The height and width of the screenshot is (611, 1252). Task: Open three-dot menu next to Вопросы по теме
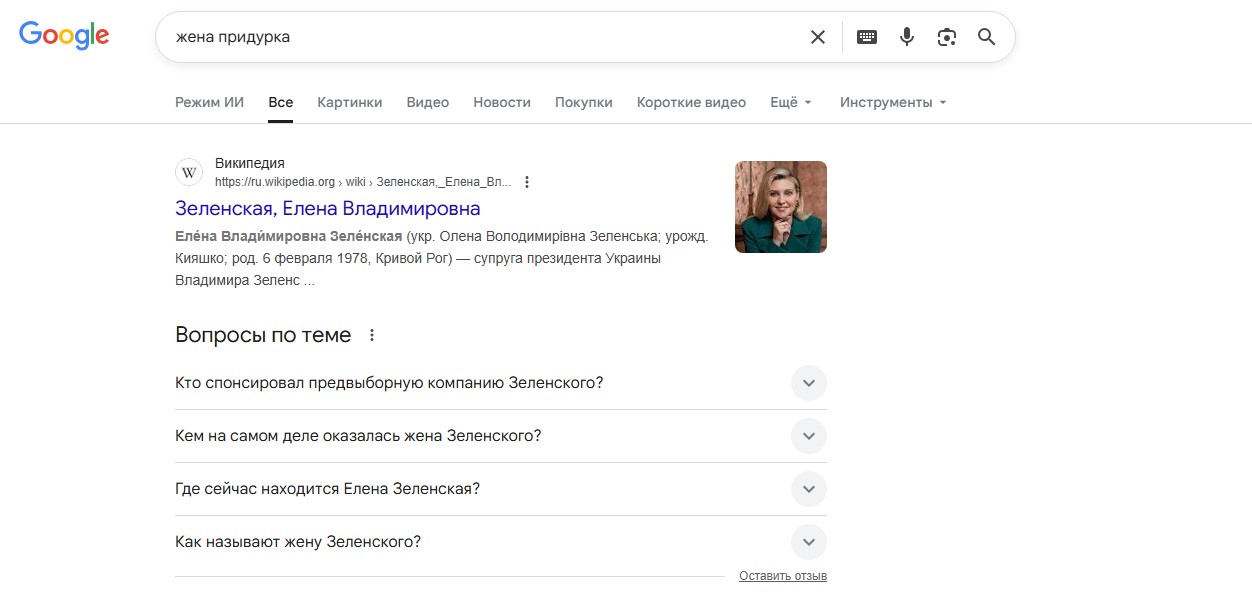point(372,336)
